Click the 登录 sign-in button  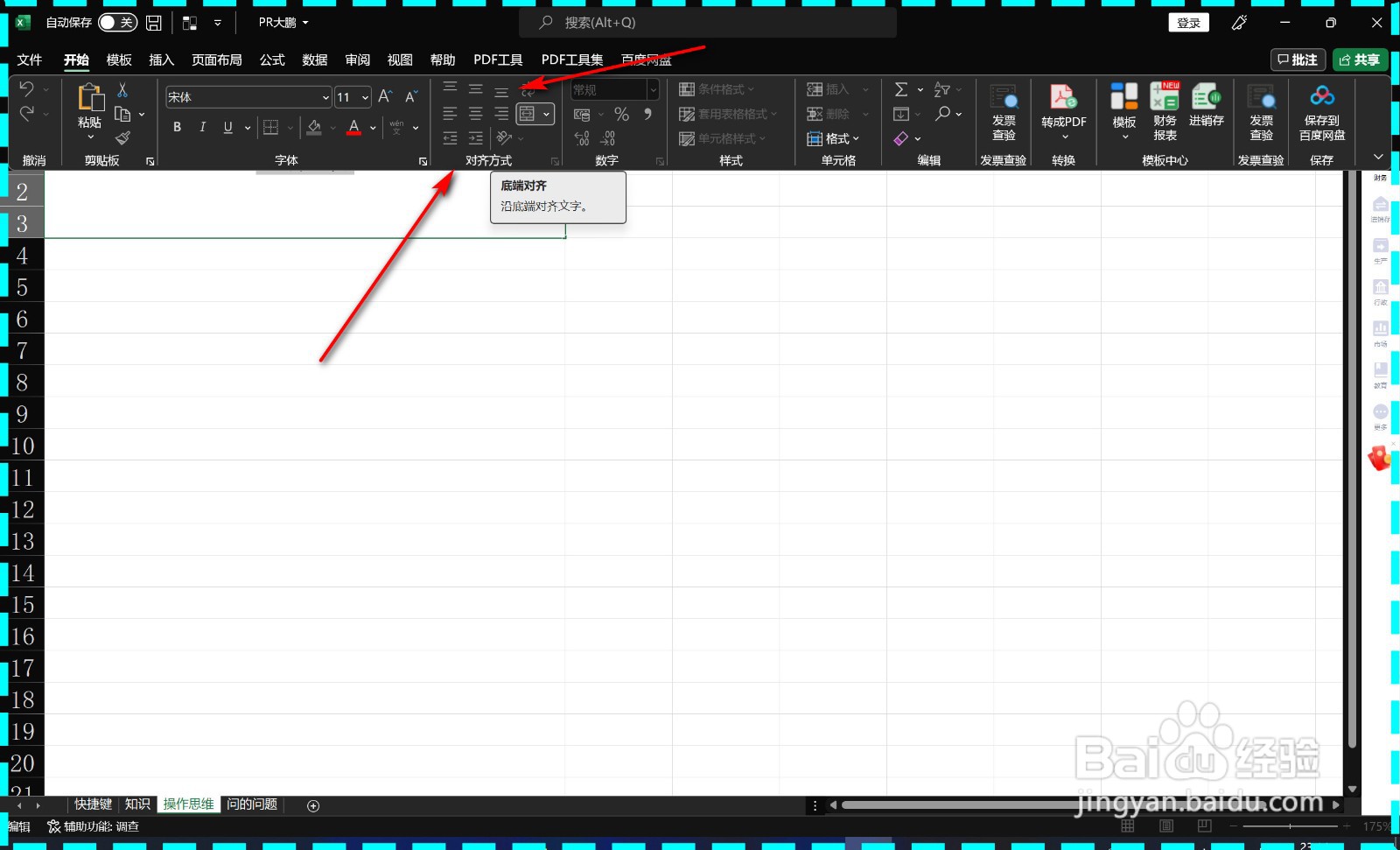pos(1188,23)
